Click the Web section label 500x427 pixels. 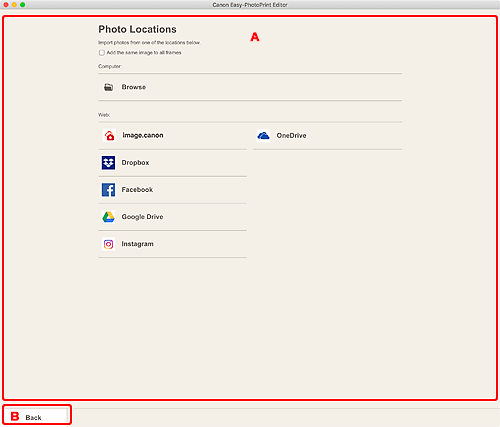coord(104,115)
